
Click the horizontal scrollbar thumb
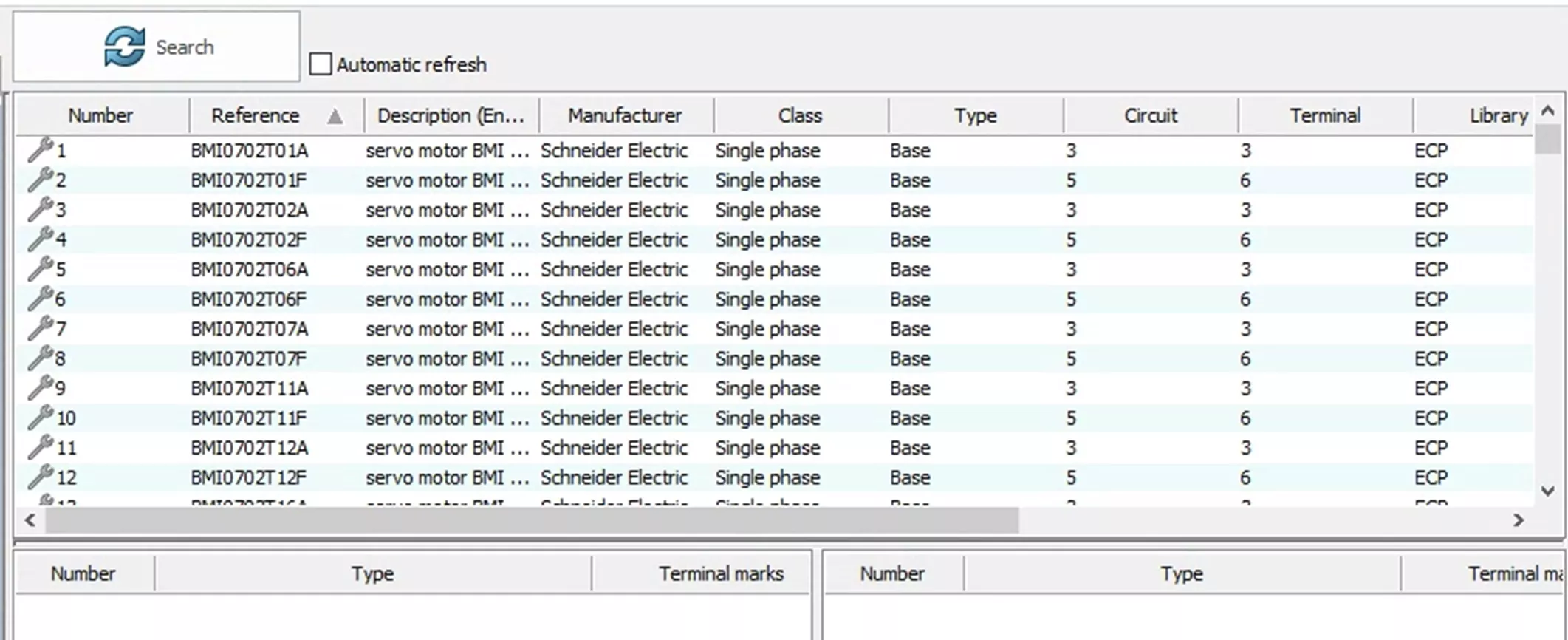click(532, 520)
